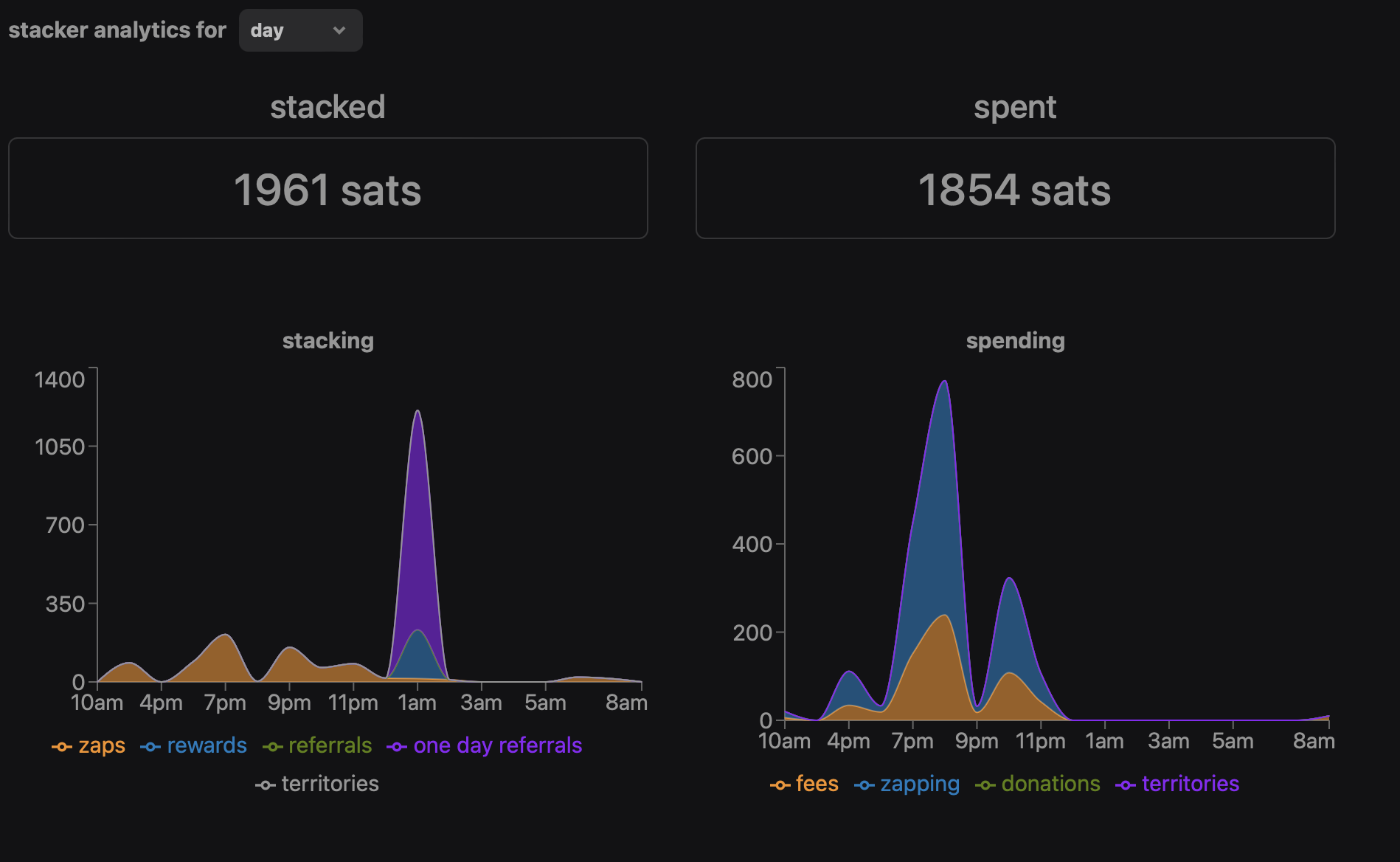This screenshot has height=862, width=1400.
Task: Click the orange fees legend marker icon
Action: (x=780, y=785)
